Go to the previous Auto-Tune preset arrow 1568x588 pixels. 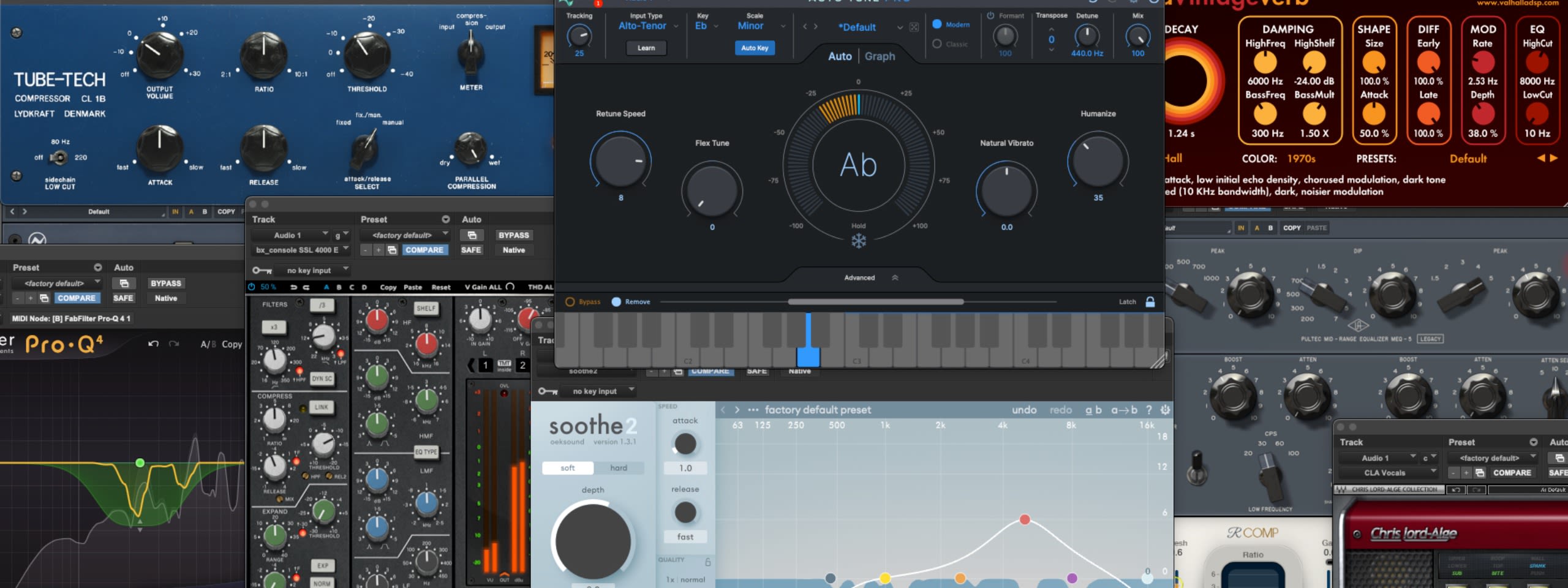tap(805, 27)
